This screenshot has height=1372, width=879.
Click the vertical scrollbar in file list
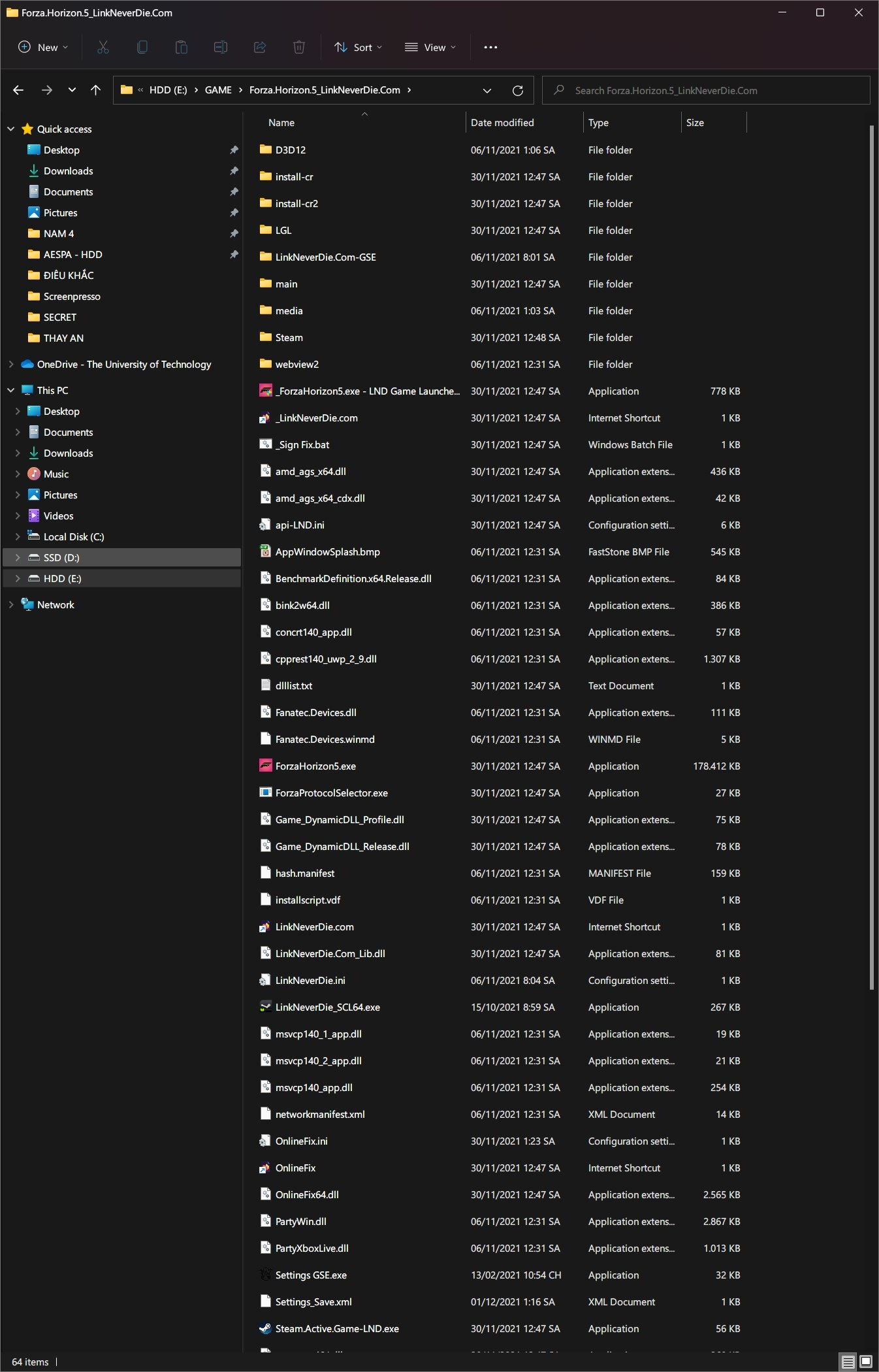pyautogui.click(x=871, y=555)
